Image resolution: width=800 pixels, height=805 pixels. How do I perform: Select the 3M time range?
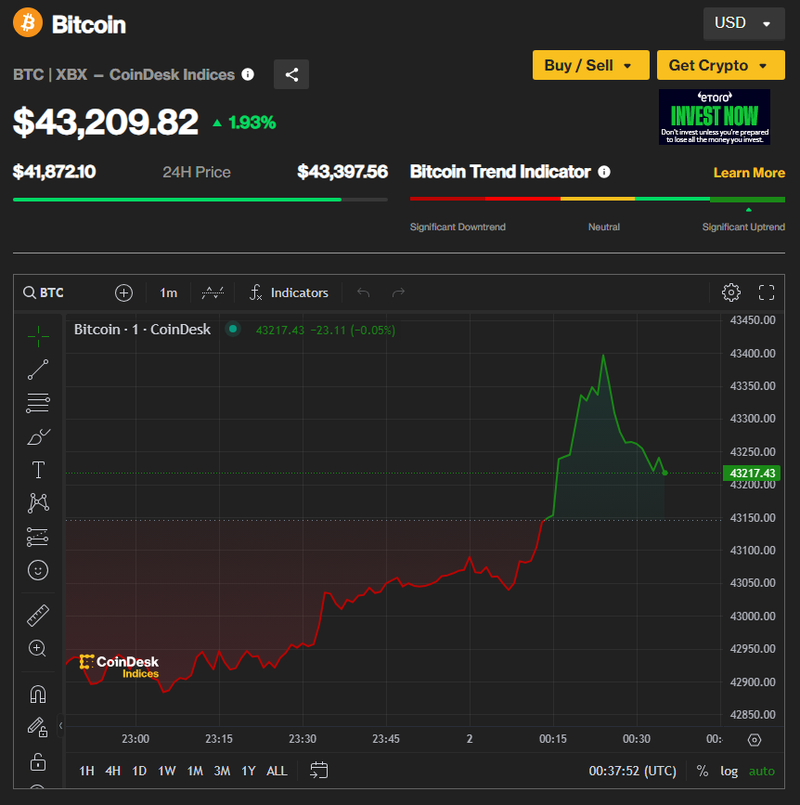click(x=222, y=771)
